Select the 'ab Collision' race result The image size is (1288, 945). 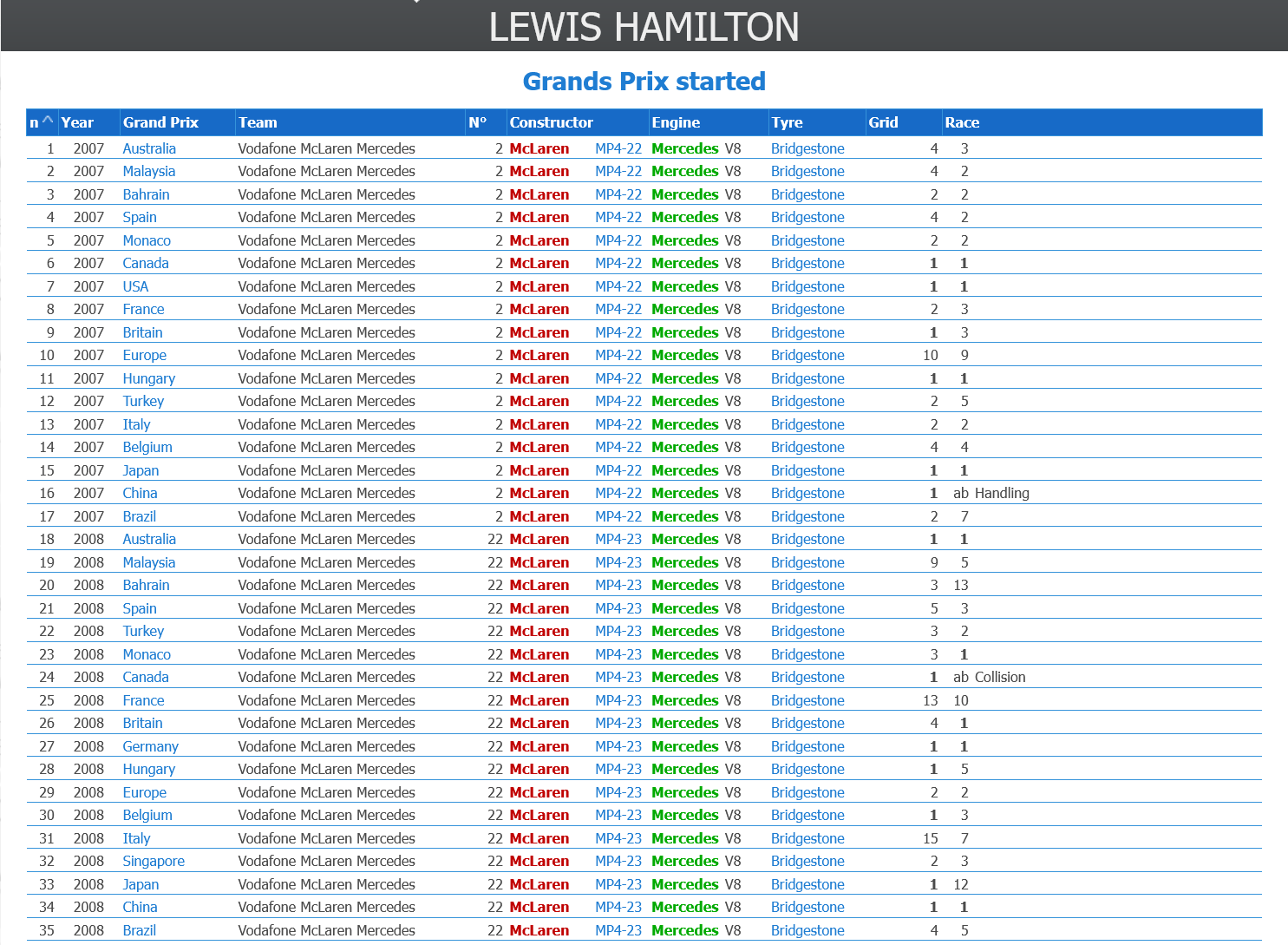[990, 677]
